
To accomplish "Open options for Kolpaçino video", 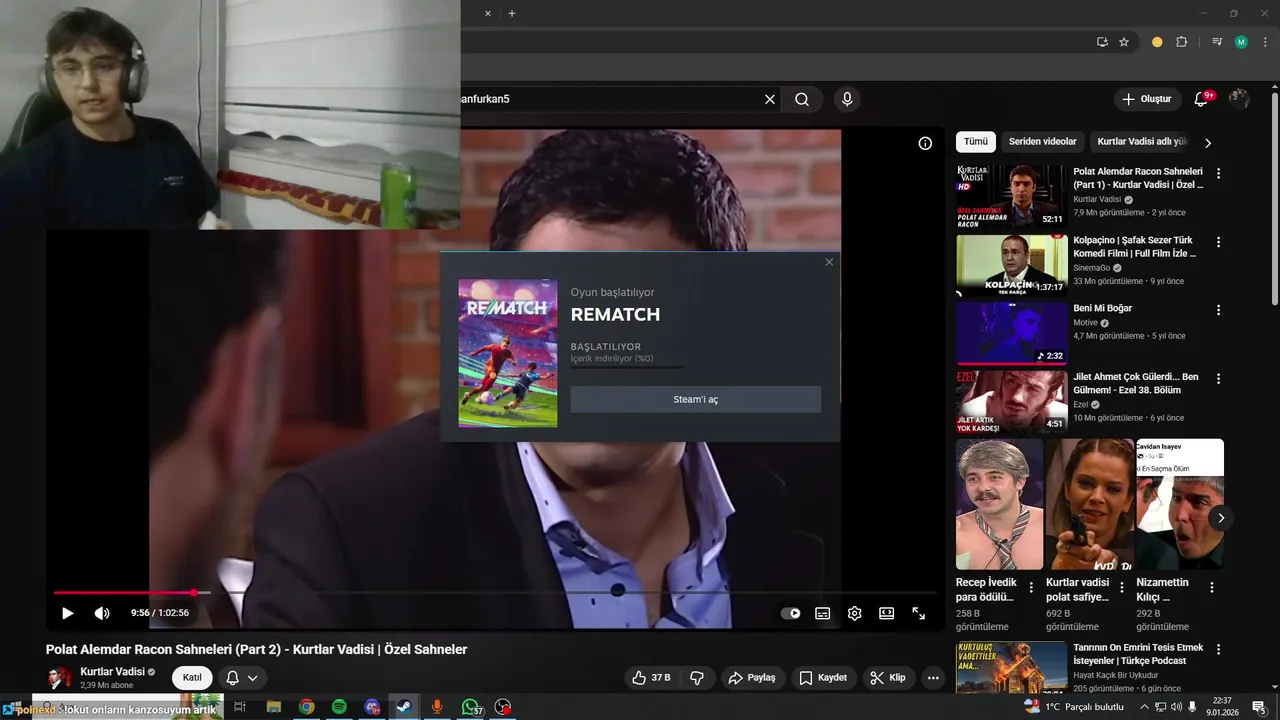I will click(x=1218, y=242).
